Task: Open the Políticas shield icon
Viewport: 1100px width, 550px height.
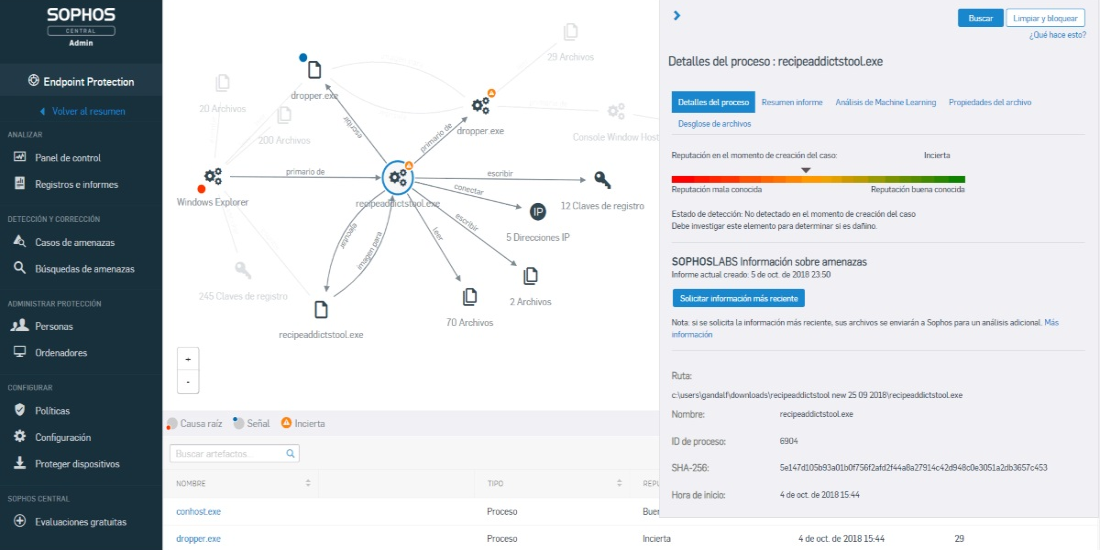Action: coord(20,410)
